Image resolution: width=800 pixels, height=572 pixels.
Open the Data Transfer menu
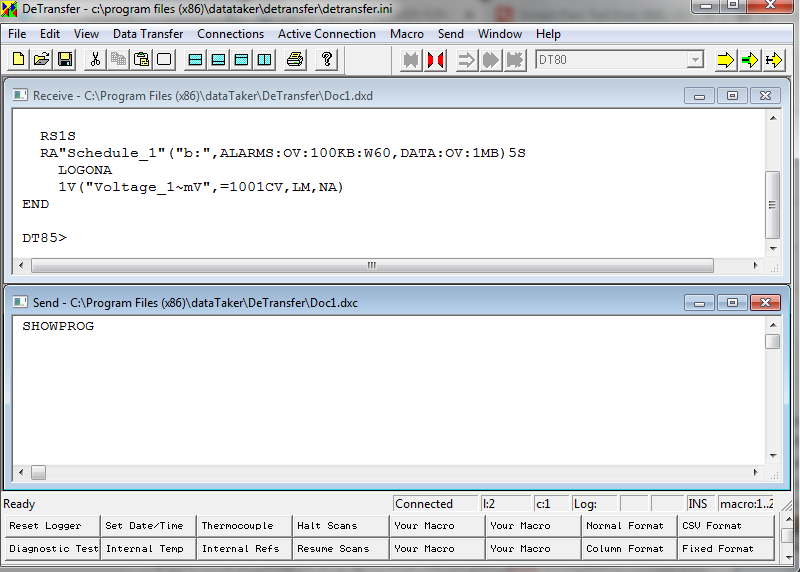[x=148, y=34]
